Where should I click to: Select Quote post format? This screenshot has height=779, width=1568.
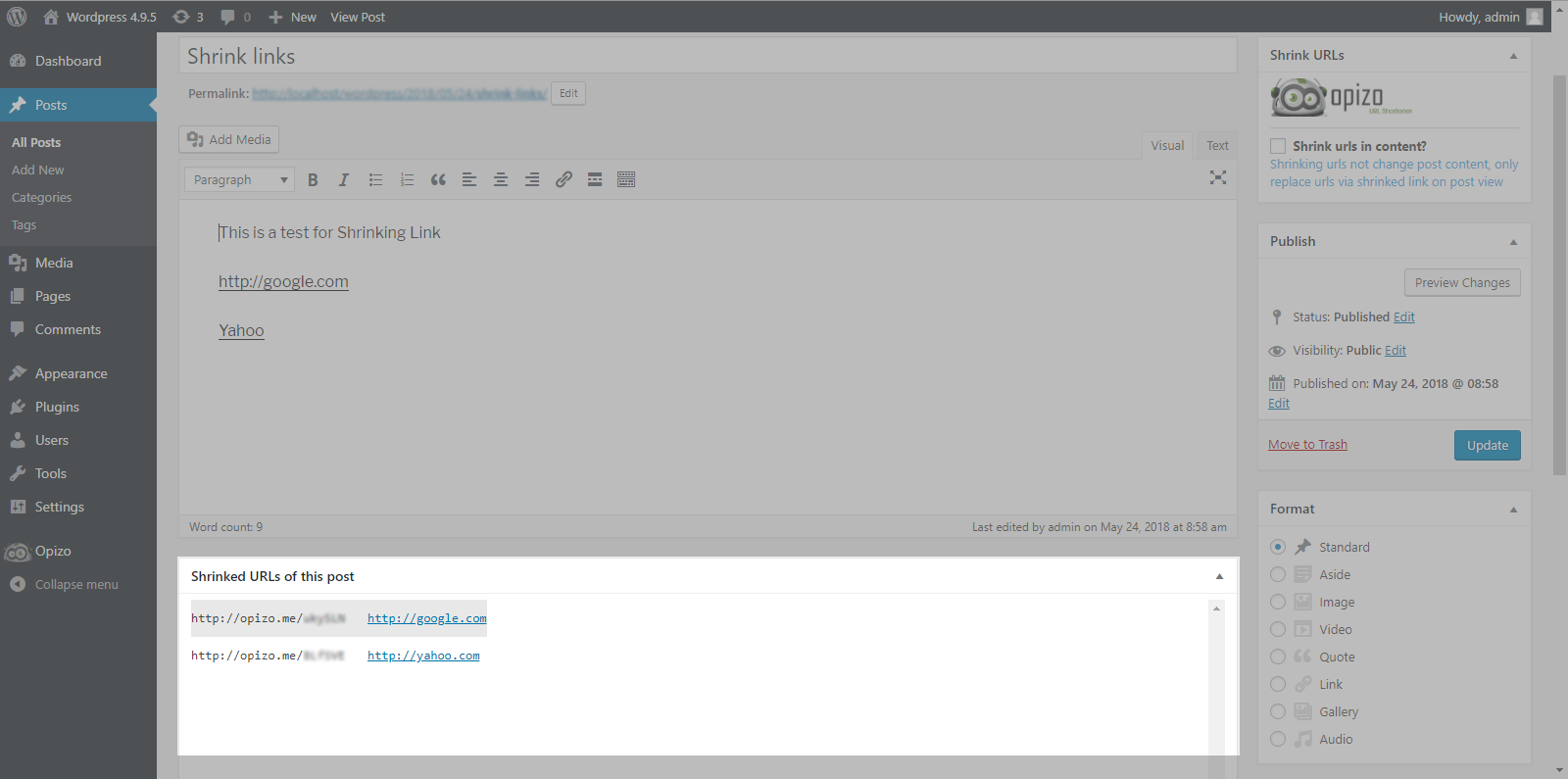pyautogui.click(x=1278, y=657)
